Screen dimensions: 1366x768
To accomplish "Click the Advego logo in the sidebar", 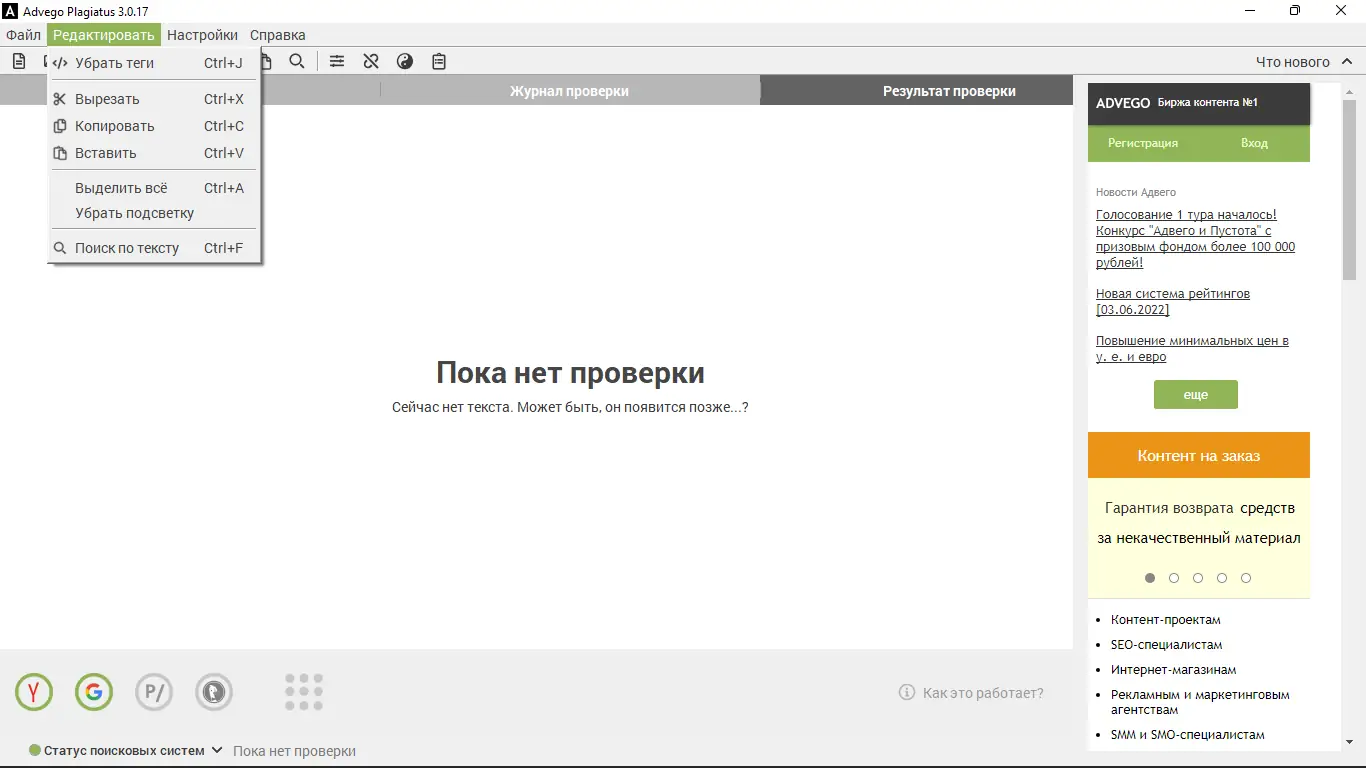I will click(1123, 103).
